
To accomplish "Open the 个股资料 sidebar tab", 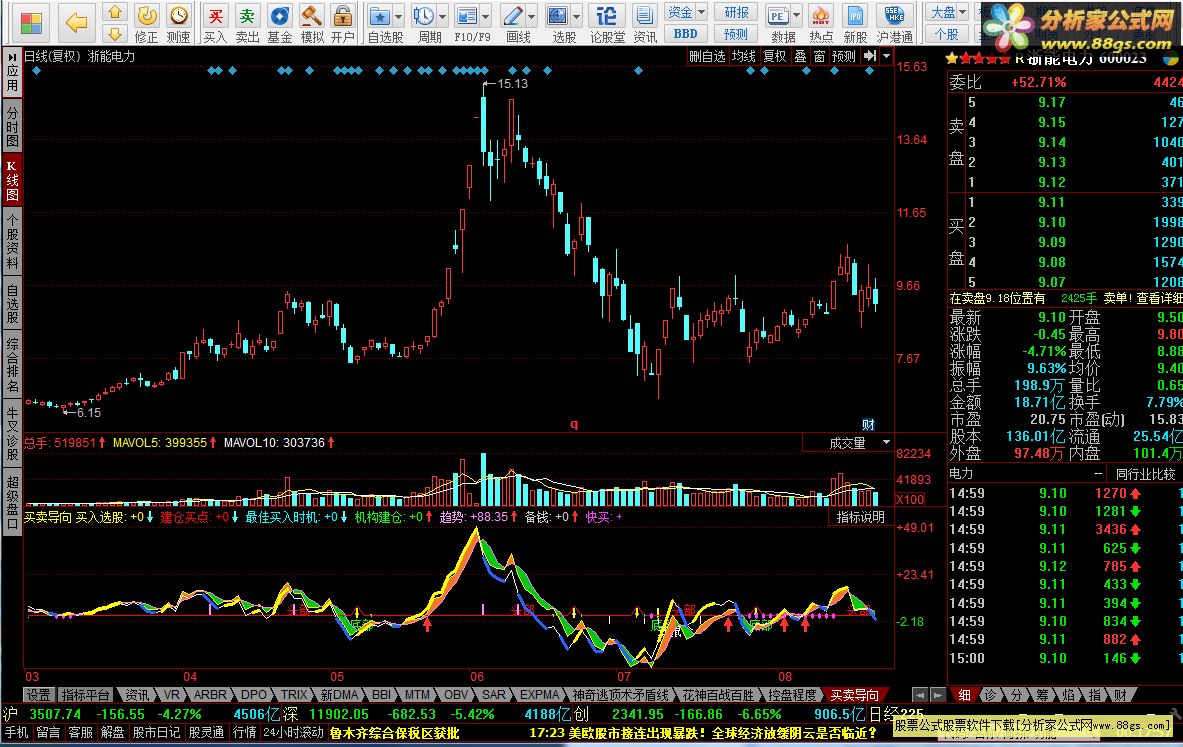I will coord(12,241).
